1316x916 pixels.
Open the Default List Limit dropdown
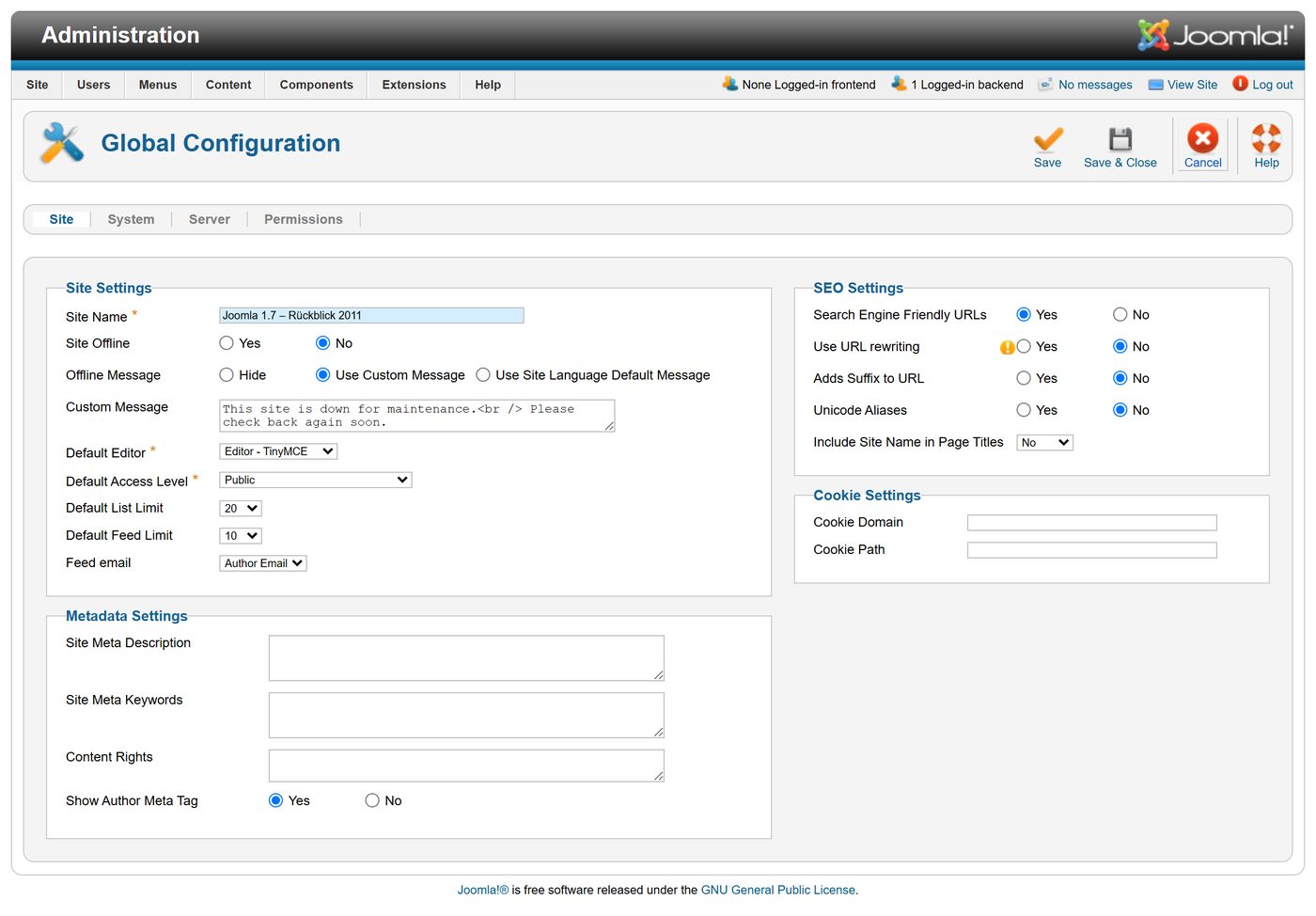pos(241,509)
